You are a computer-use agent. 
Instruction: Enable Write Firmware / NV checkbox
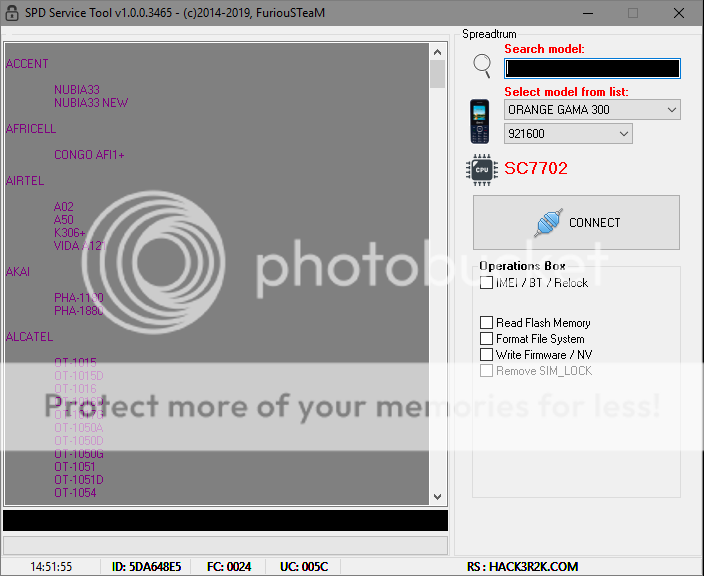486,355
